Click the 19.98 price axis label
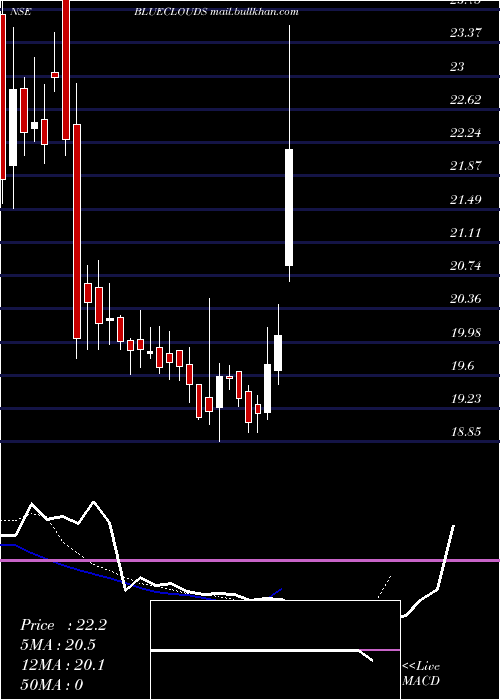The image size is (500, 700). pyautogui.click(x=466, y=333)
